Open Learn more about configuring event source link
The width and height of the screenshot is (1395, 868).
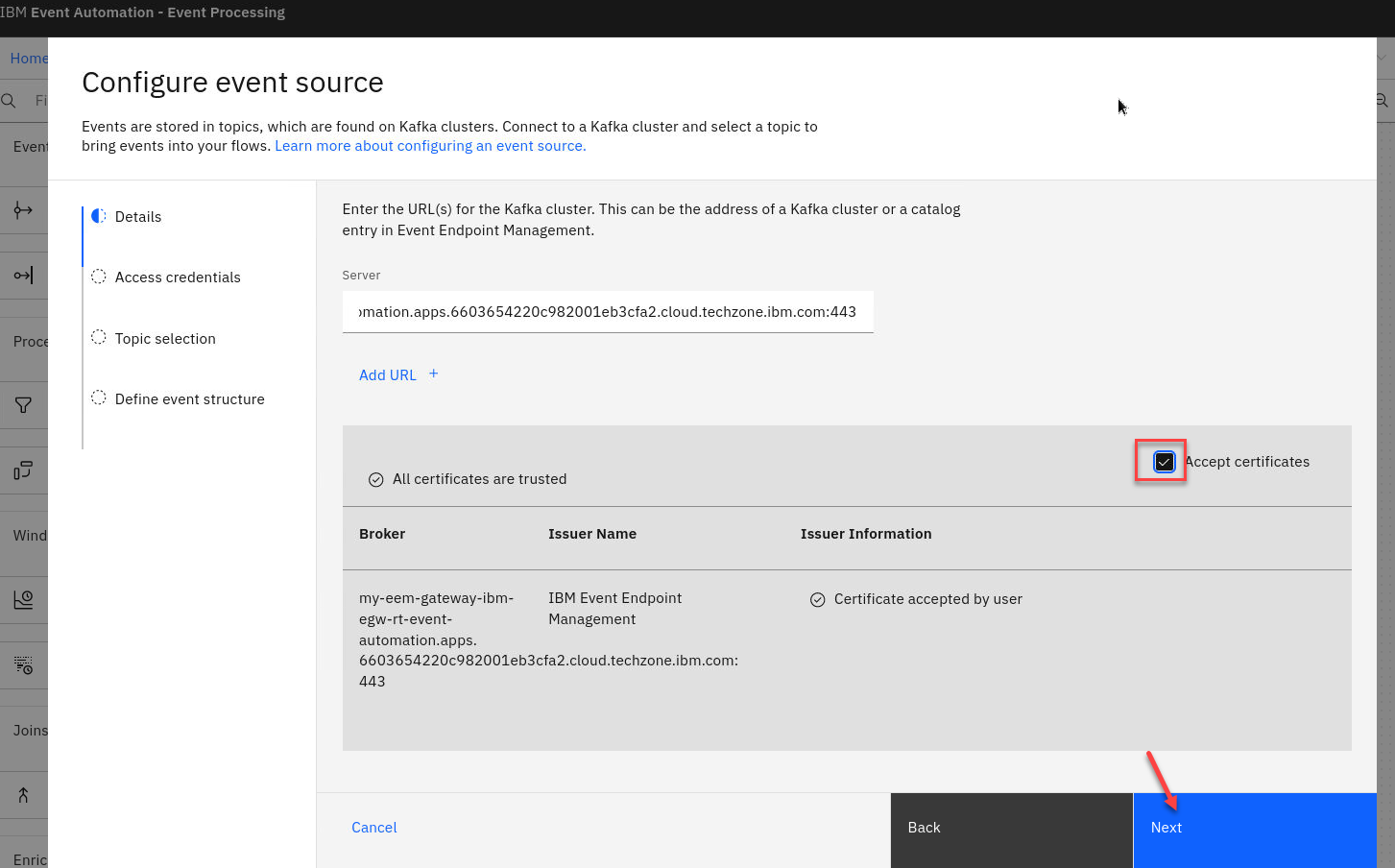pos(430,146)
